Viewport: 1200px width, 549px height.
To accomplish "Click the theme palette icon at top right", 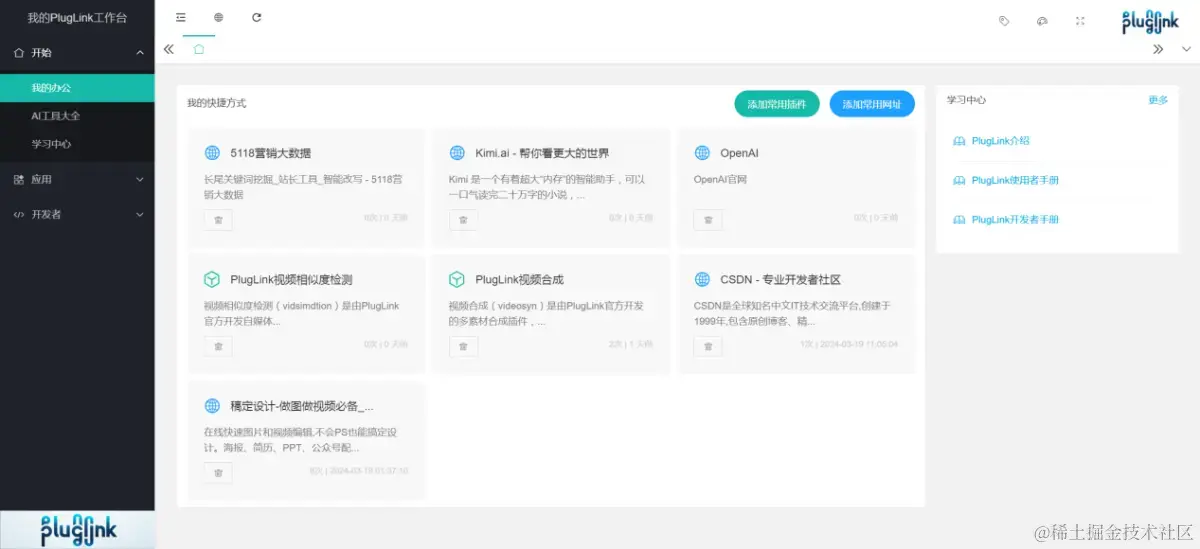I will (1042, 20).
